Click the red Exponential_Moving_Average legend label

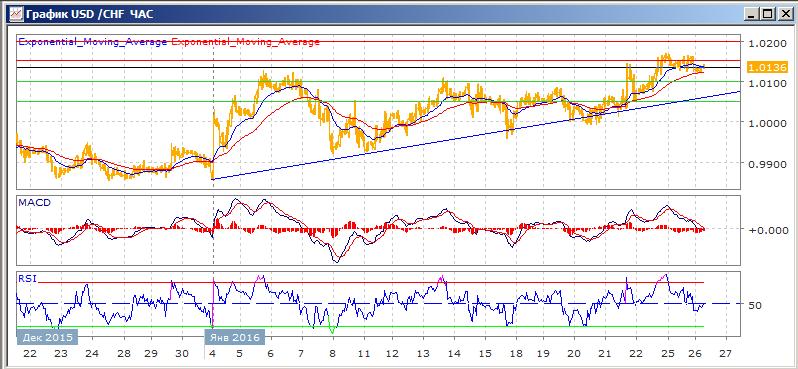(246, 42)
